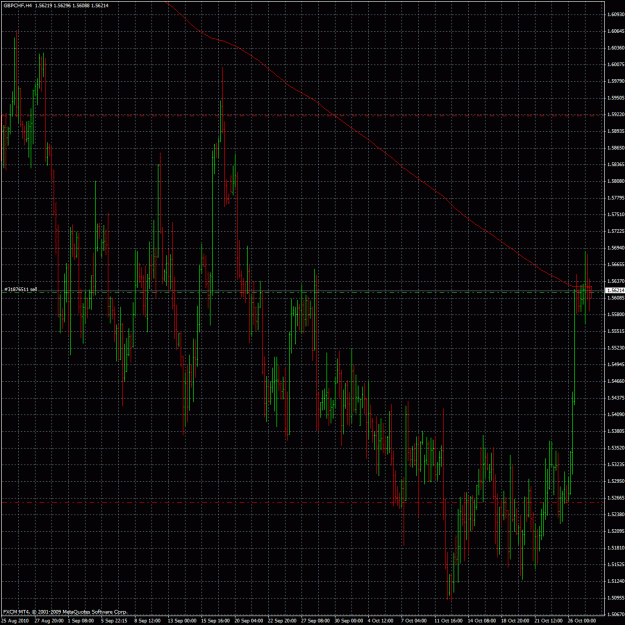Click the 26 Oct 00:00 time label
Viewport: 625px width, 625px height.
click(x=582, y=621)
